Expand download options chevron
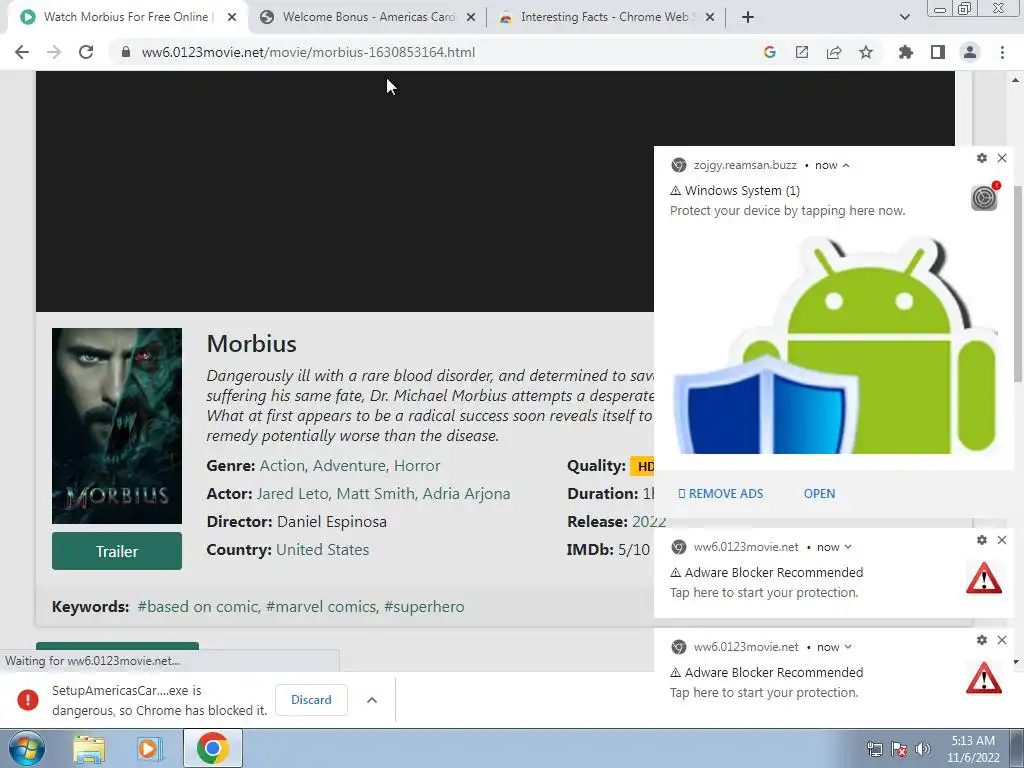The width and height of the screenshot is (1024, 768). click(372, 700)
